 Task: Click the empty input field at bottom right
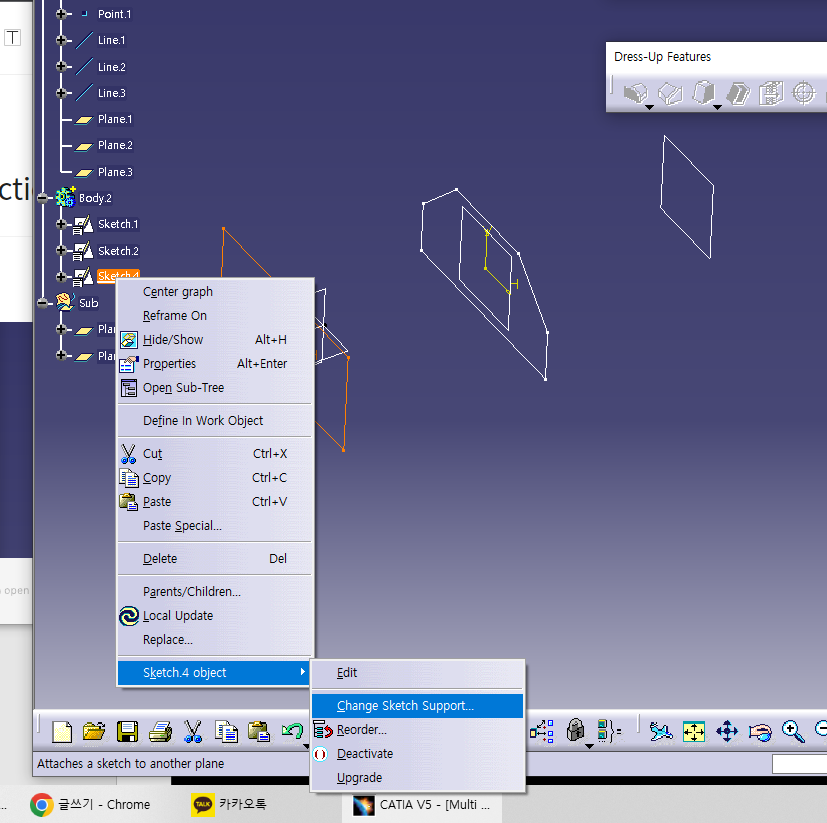tap(800, 763)
